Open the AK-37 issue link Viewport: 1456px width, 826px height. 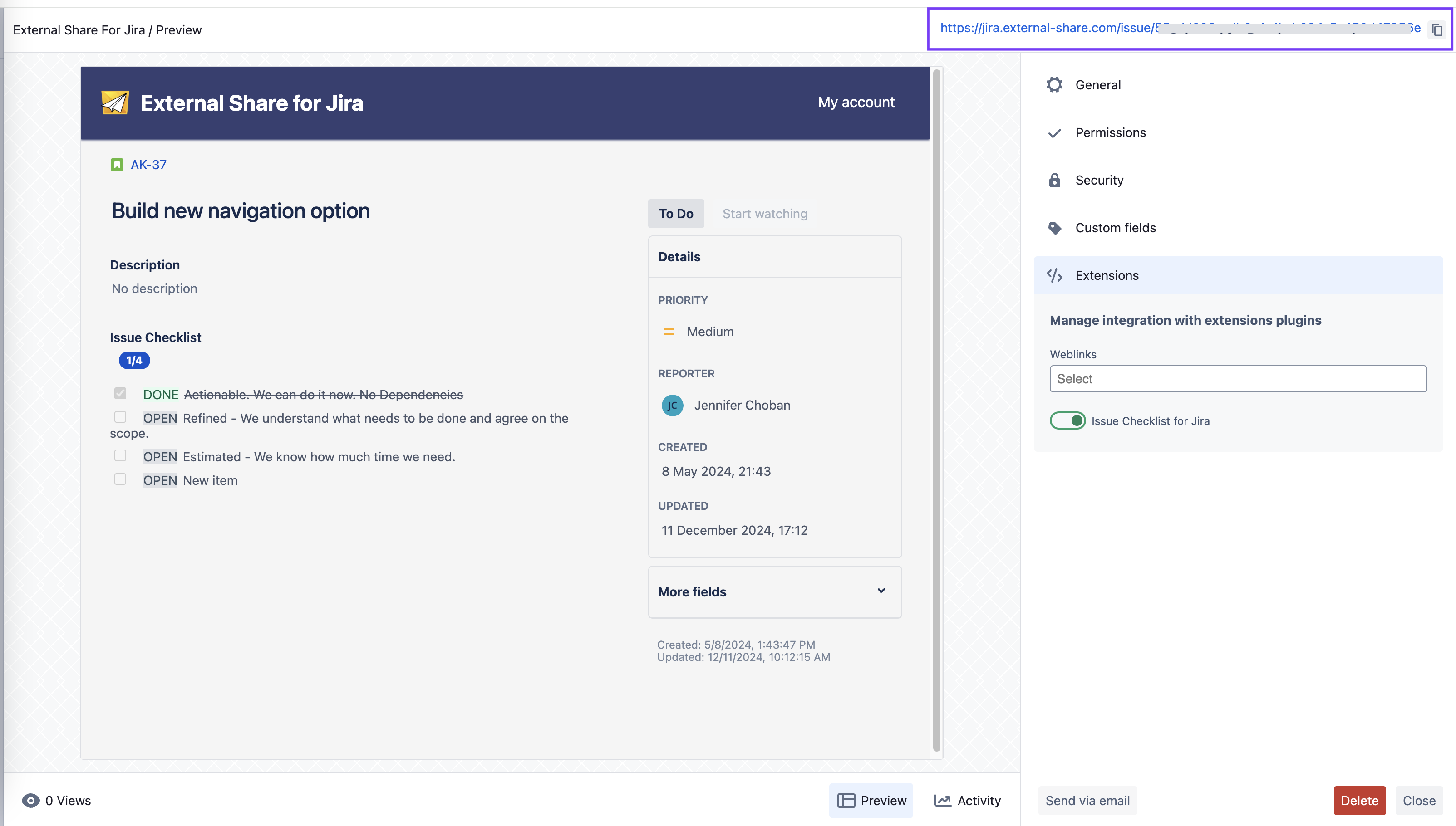point(148,165)
